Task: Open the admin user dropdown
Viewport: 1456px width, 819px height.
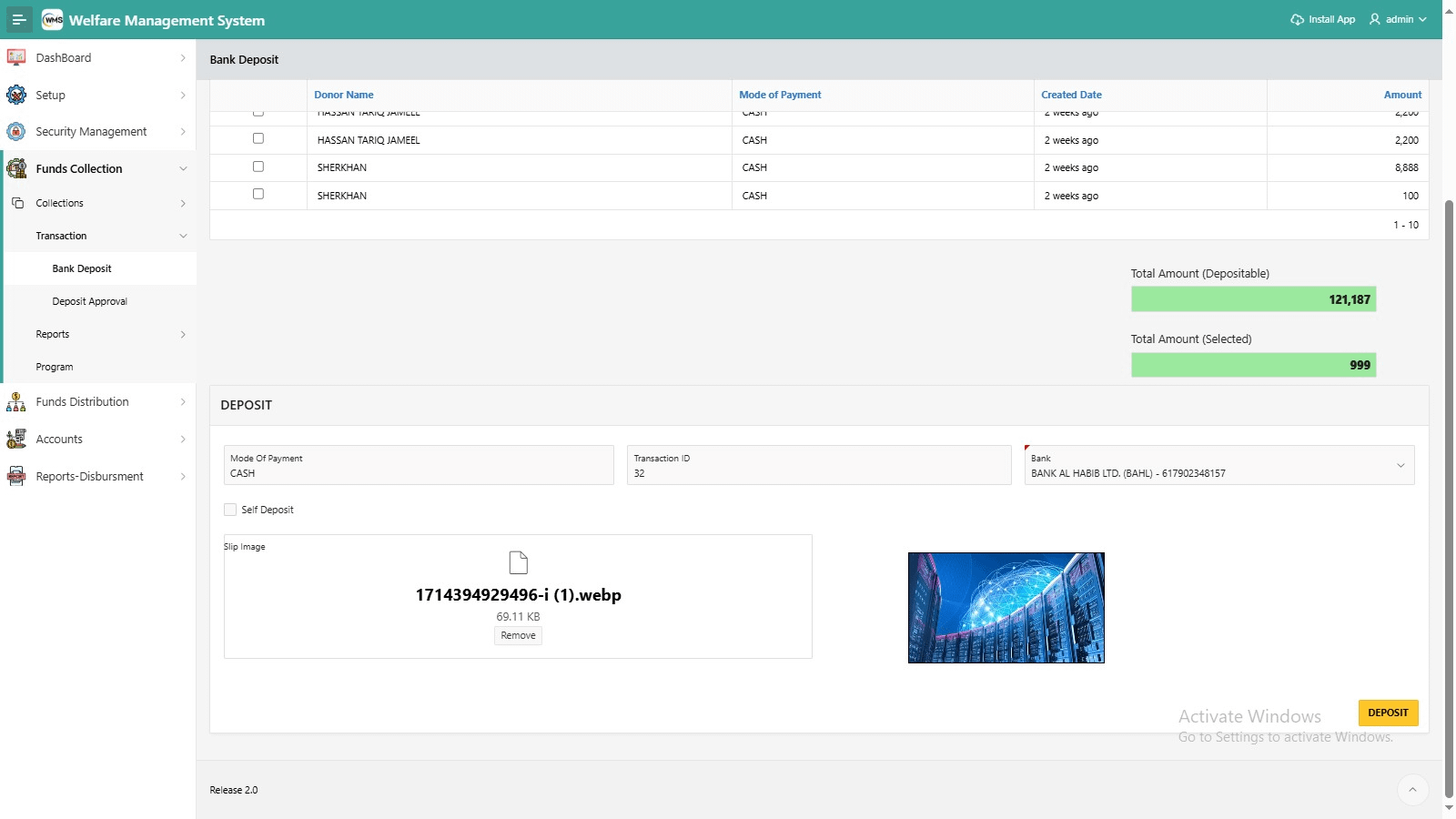Action: click(1399, 19)
